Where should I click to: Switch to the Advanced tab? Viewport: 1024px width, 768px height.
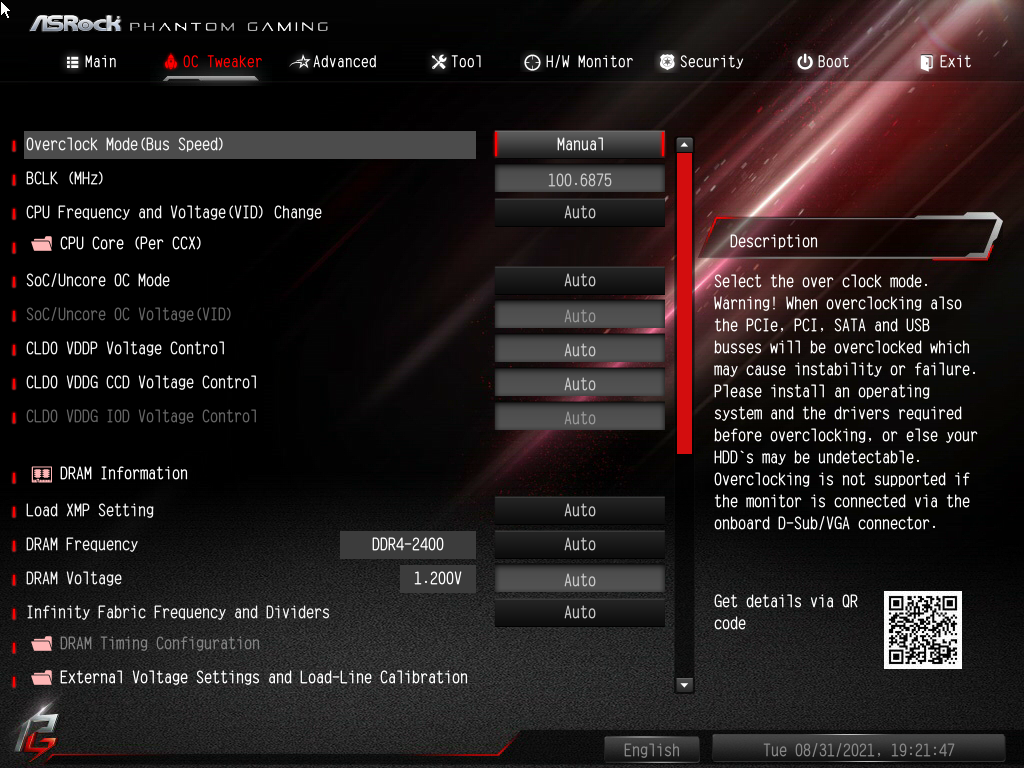coord(334,62)
